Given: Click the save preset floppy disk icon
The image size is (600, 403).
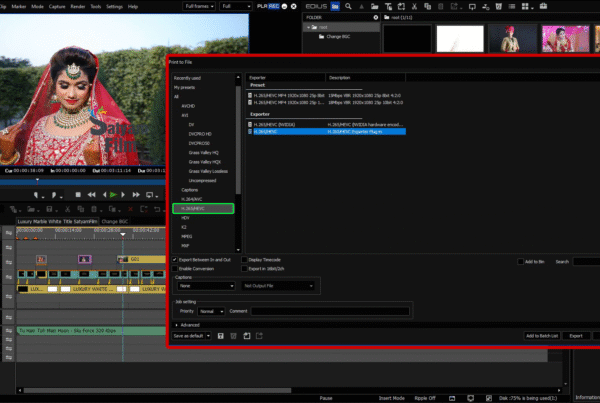Looking at the screenshot, I should click(x=220, y=336).
